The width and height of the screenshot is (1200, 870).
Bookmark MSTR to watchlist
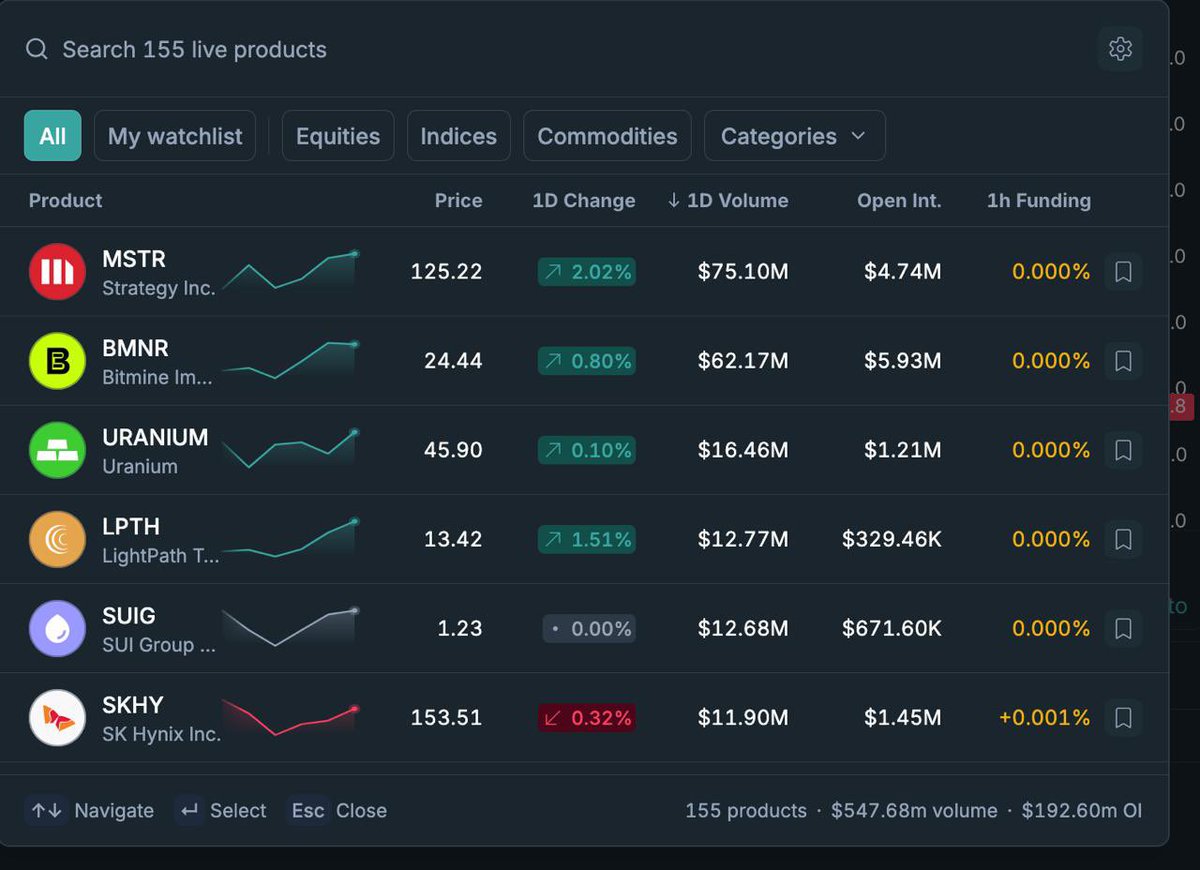click(1123, 272)
